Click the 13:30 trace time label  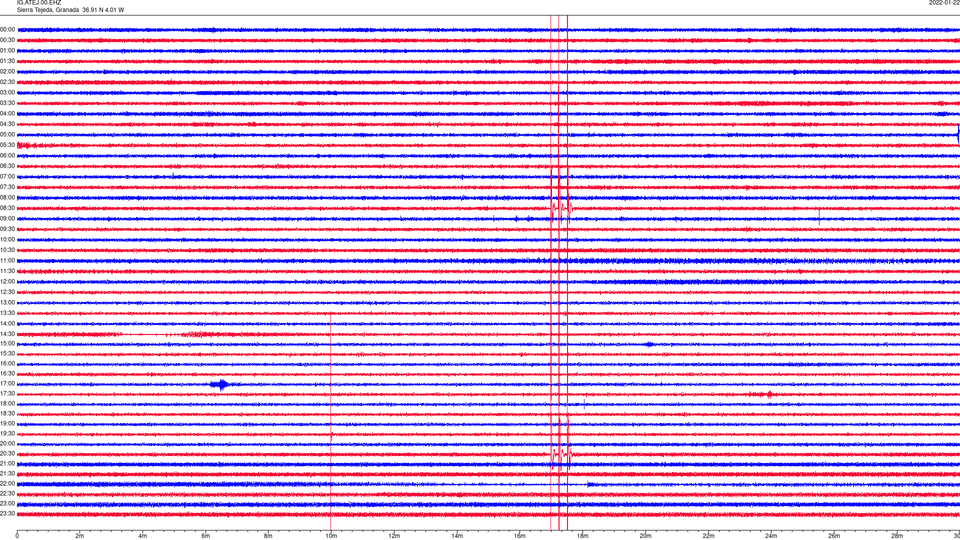(7, 313)
